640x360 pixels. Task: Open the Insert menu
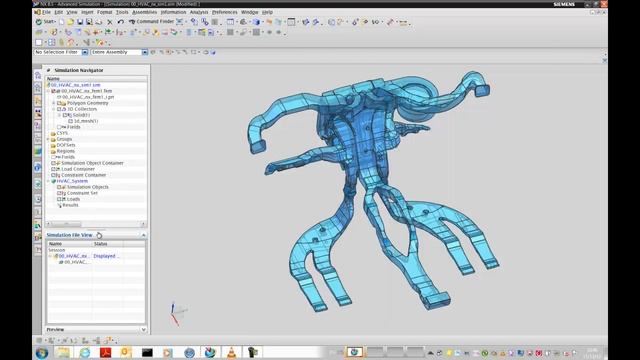(x=87, y=12)
